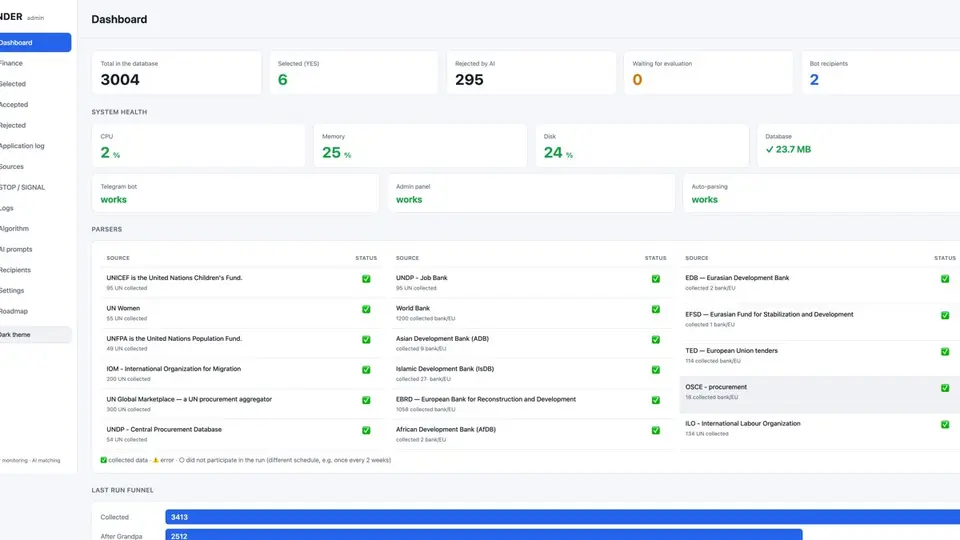
Task: Select 'ILO - International Labour Organization' text
Action: click(x=743, y=423)
